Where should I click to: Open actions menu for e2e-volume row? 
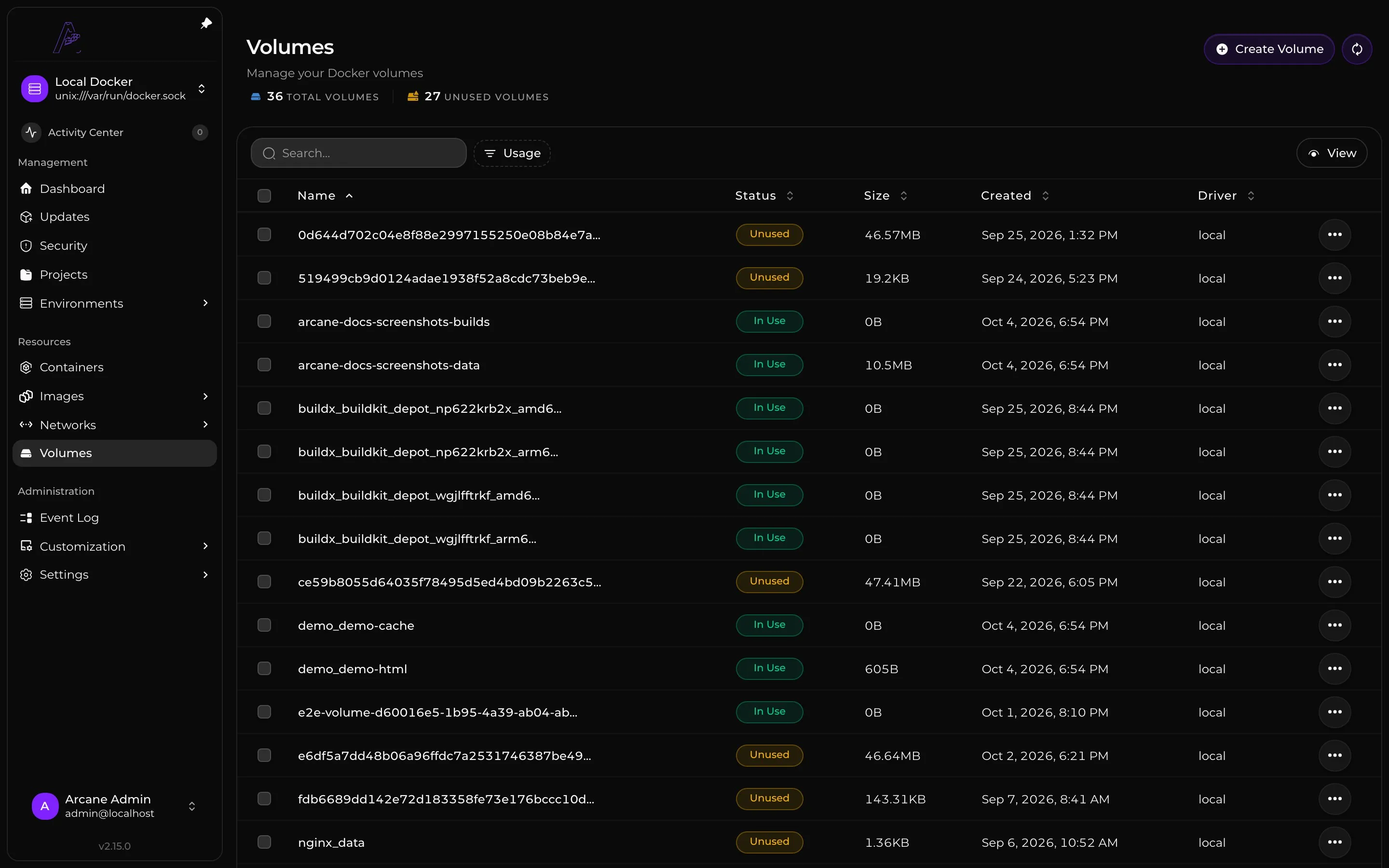point(1335,712)
